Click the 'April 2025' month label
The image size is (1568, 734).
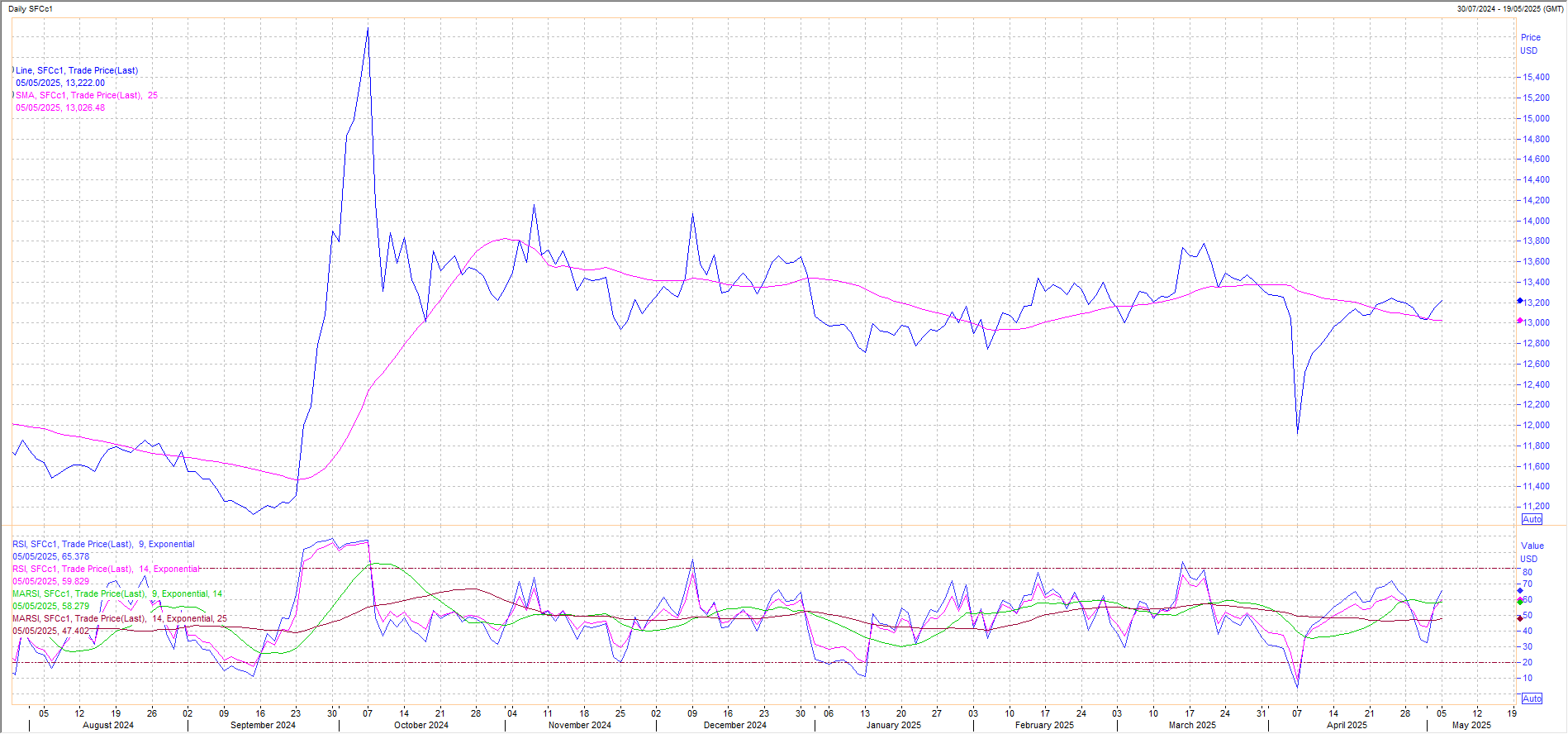point(1347,725)
